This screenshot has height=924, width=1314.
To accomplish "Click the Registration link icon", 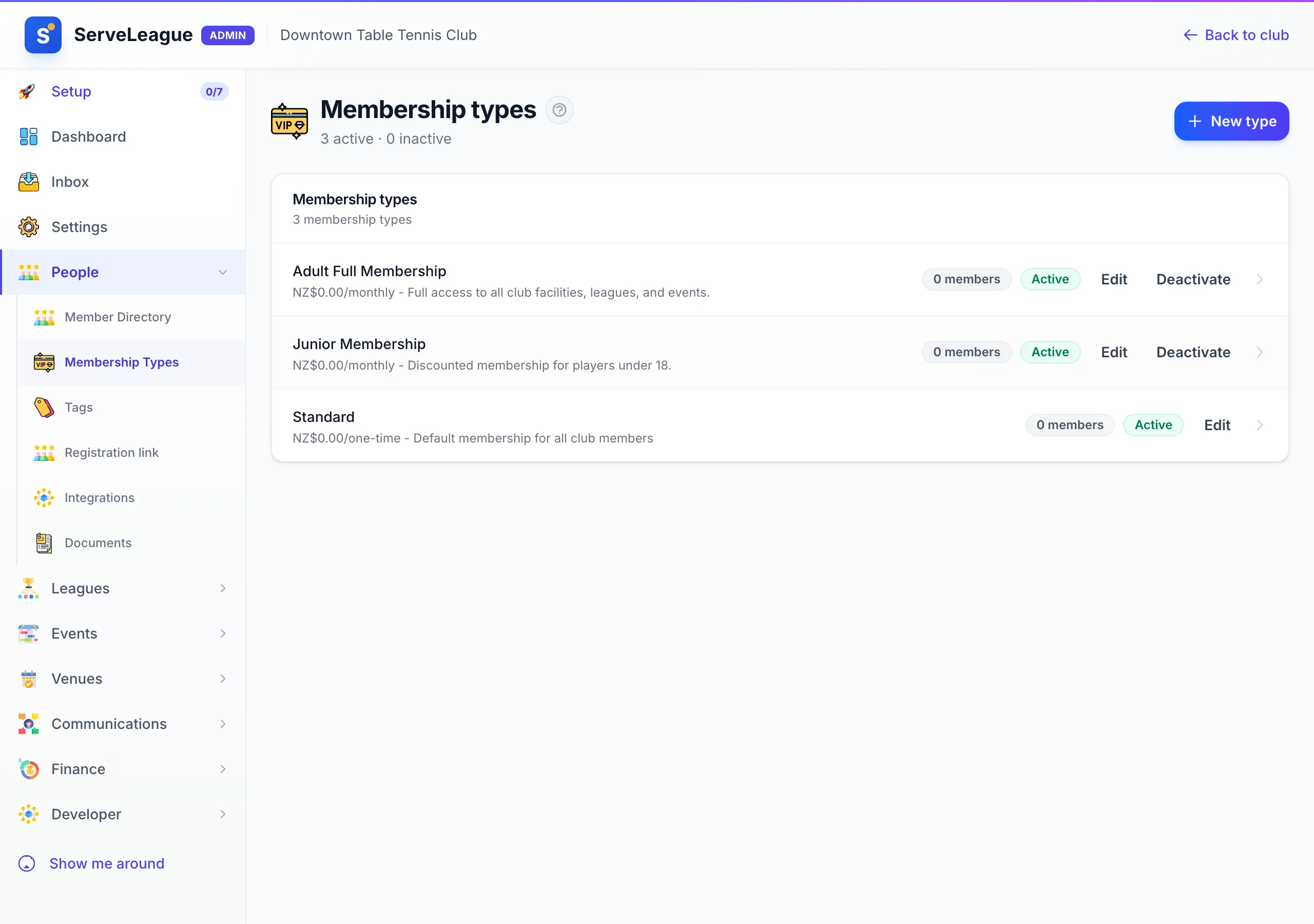I will (x=44, y=453).
